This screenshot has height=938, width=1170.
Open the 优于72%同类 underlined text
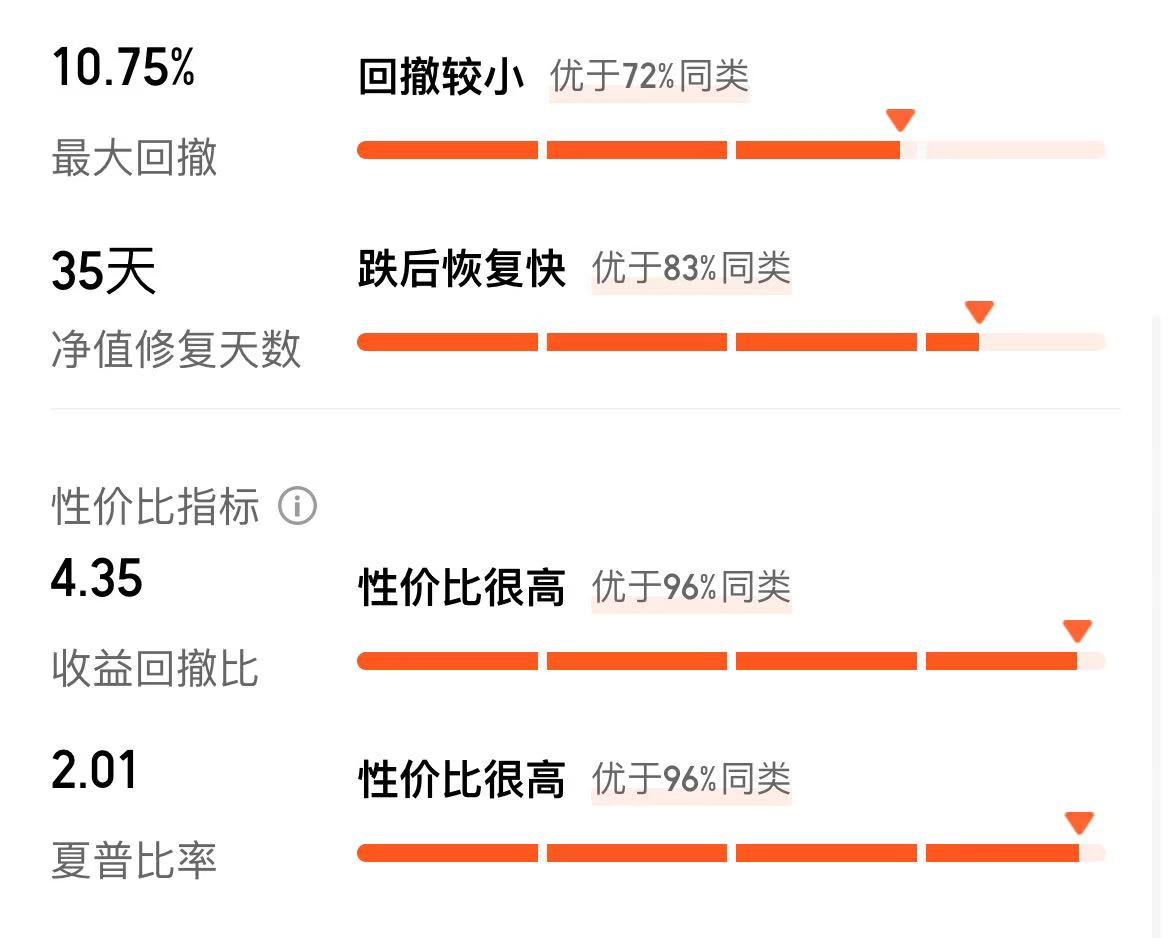click(649, 77)
